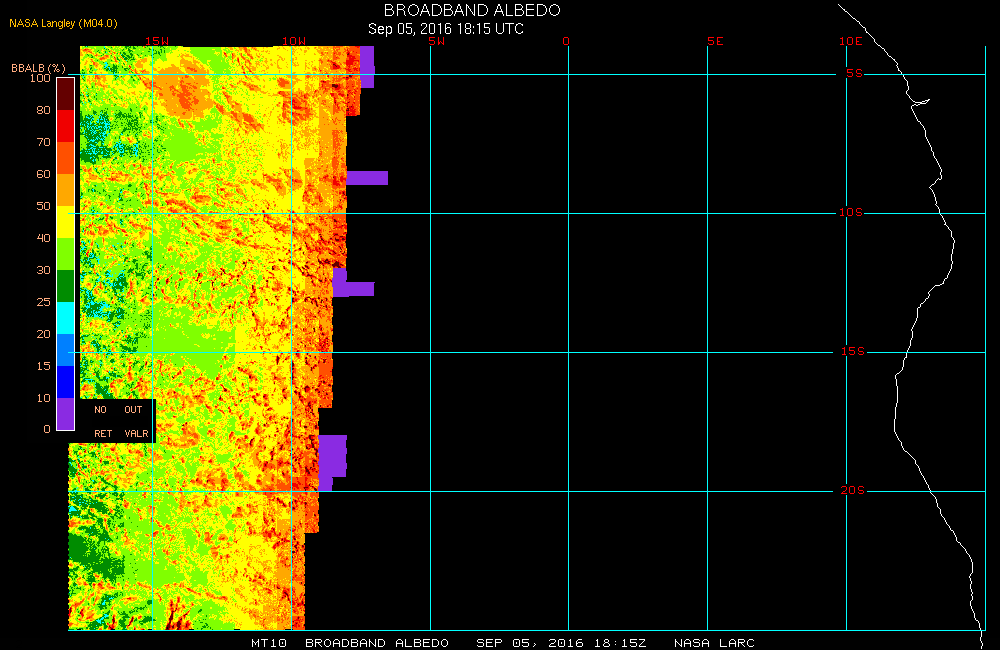This screenshot has height=650, width=1000.
Task: Click the 20S latitude label
Action: [x=852, y=491]
